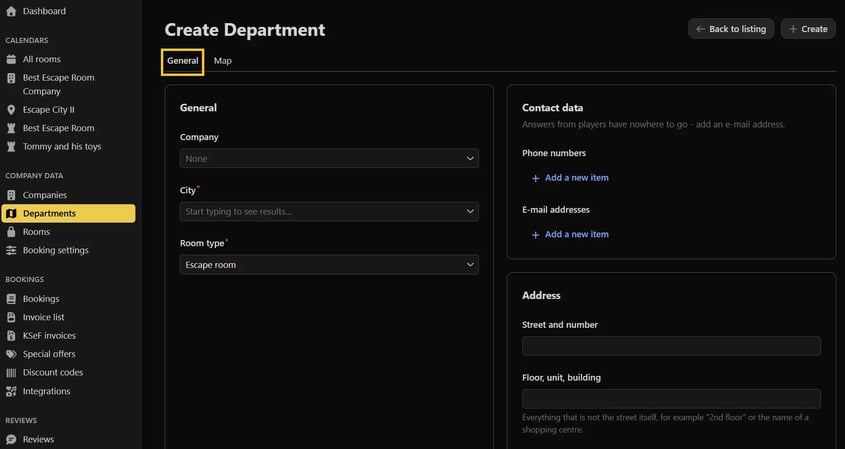Click the Booking settings sliders icon

click(x=11, y=250)
